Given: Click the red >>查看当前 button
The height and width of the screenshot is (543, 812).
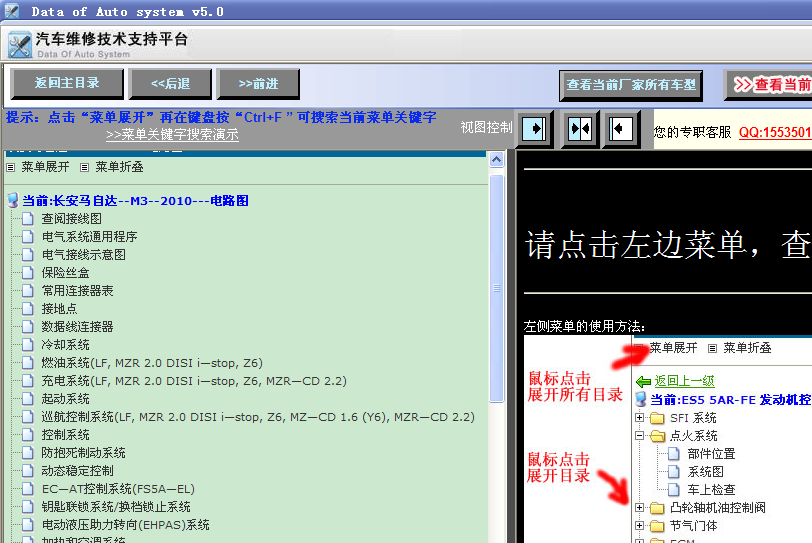Looking at the screenshot, I should (768, 85).
